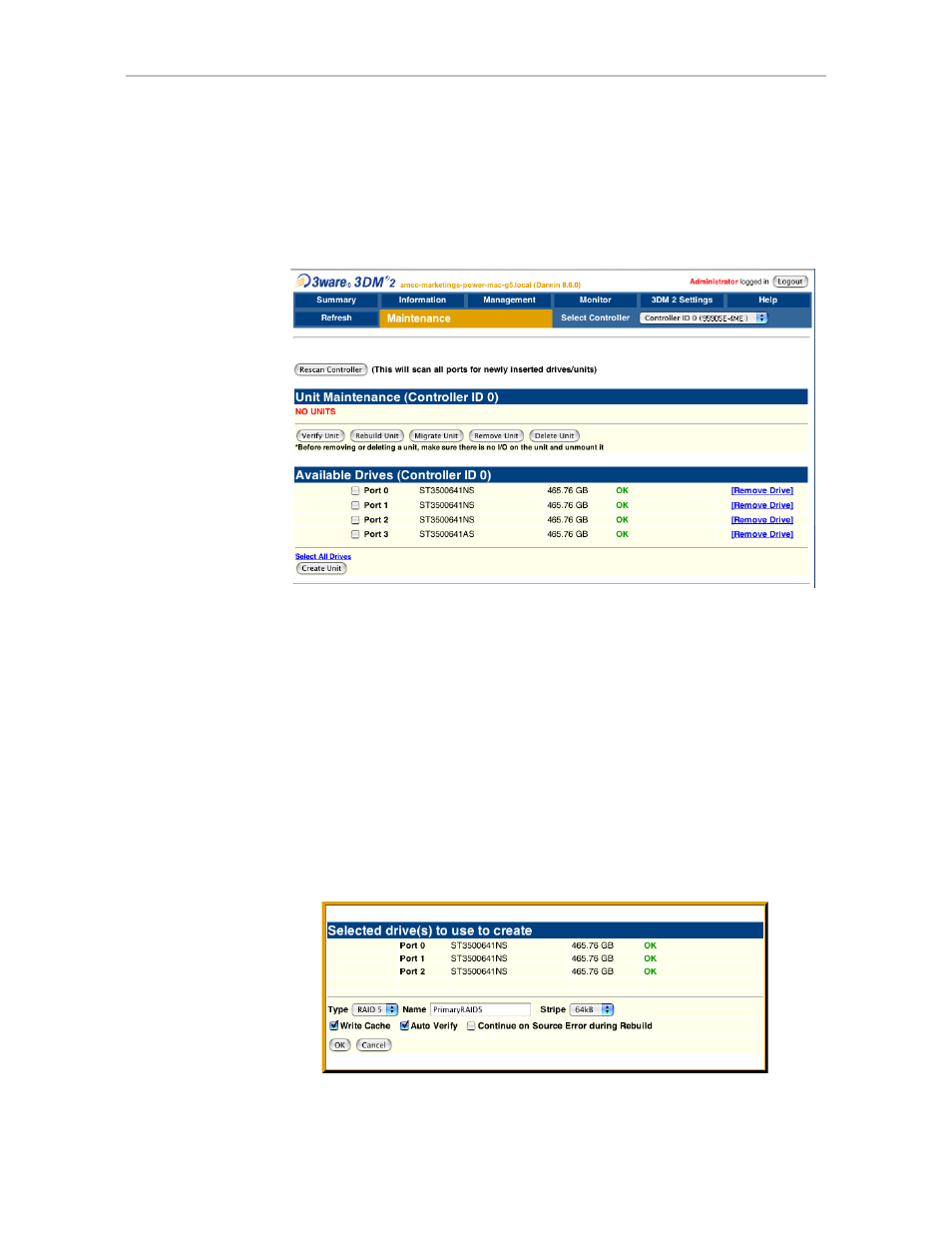Click the 465.76 GB size on Port 2 row in Available Drives
The image size is (952, 1233).
(x=567, y=519)
